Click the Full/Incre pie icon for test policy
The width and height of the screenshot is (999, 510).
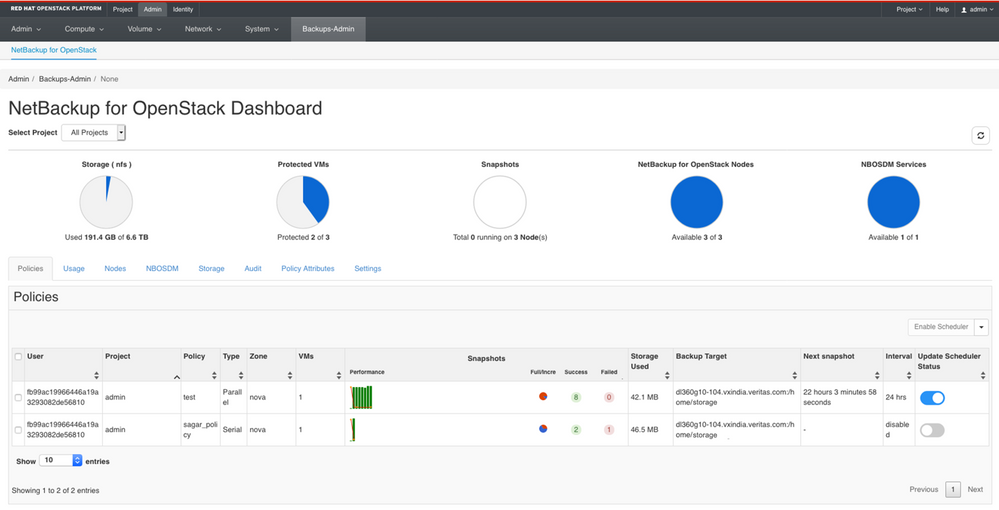(x=543, y=397)
